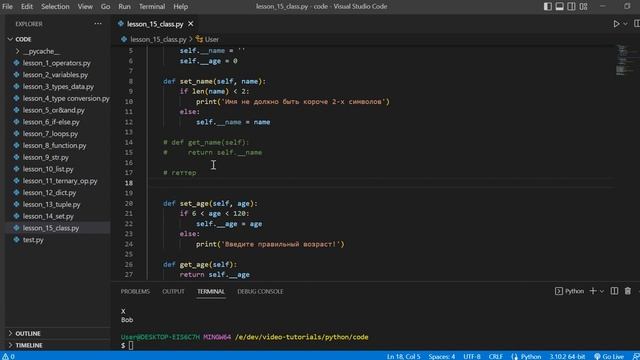Run Python file with play icon

pos(616,24)
